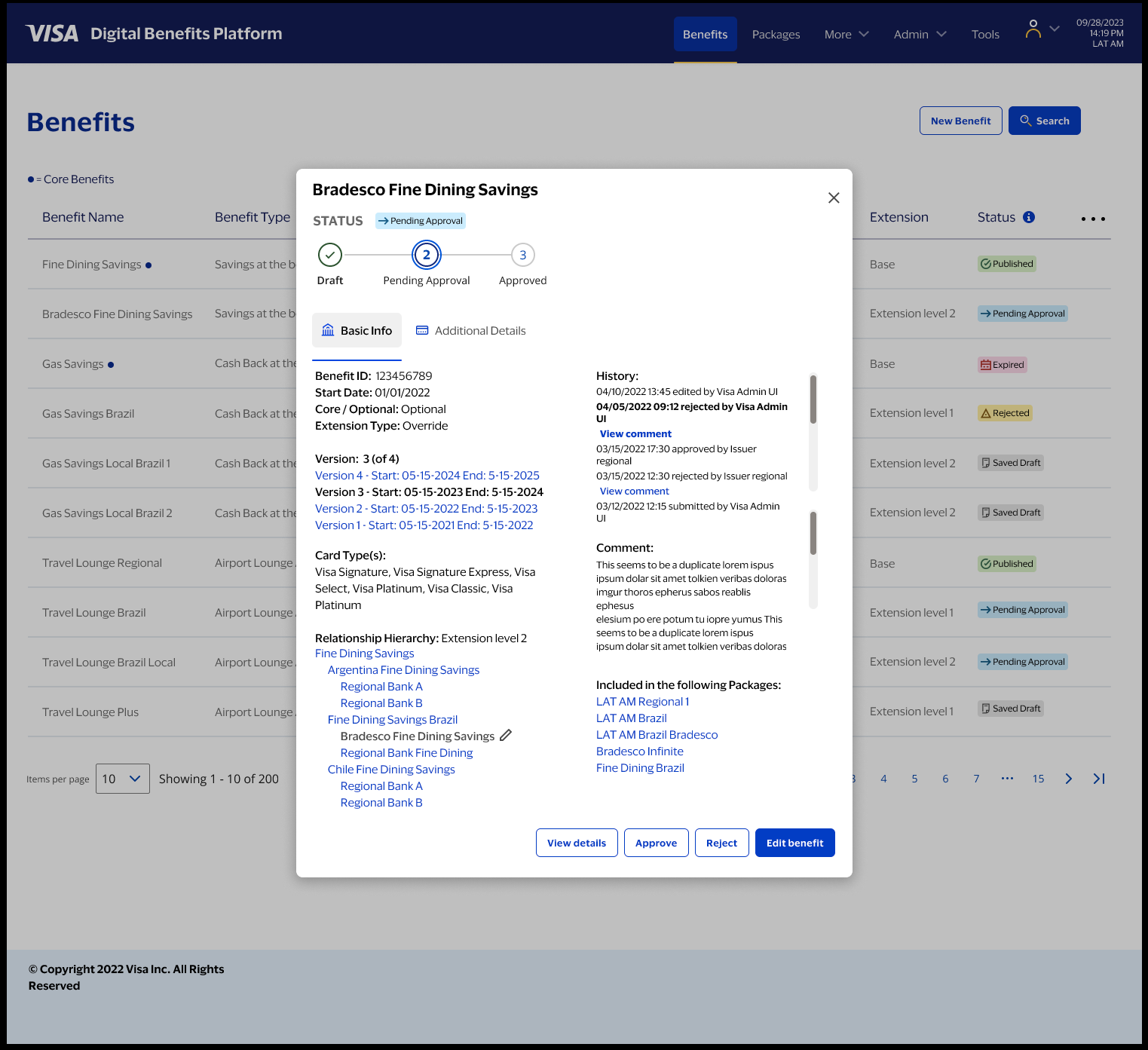Image resolution: width=1148 pixels, height=1050 pixels.
Task: Click the Status info icon in table header
Action: 1029,217
